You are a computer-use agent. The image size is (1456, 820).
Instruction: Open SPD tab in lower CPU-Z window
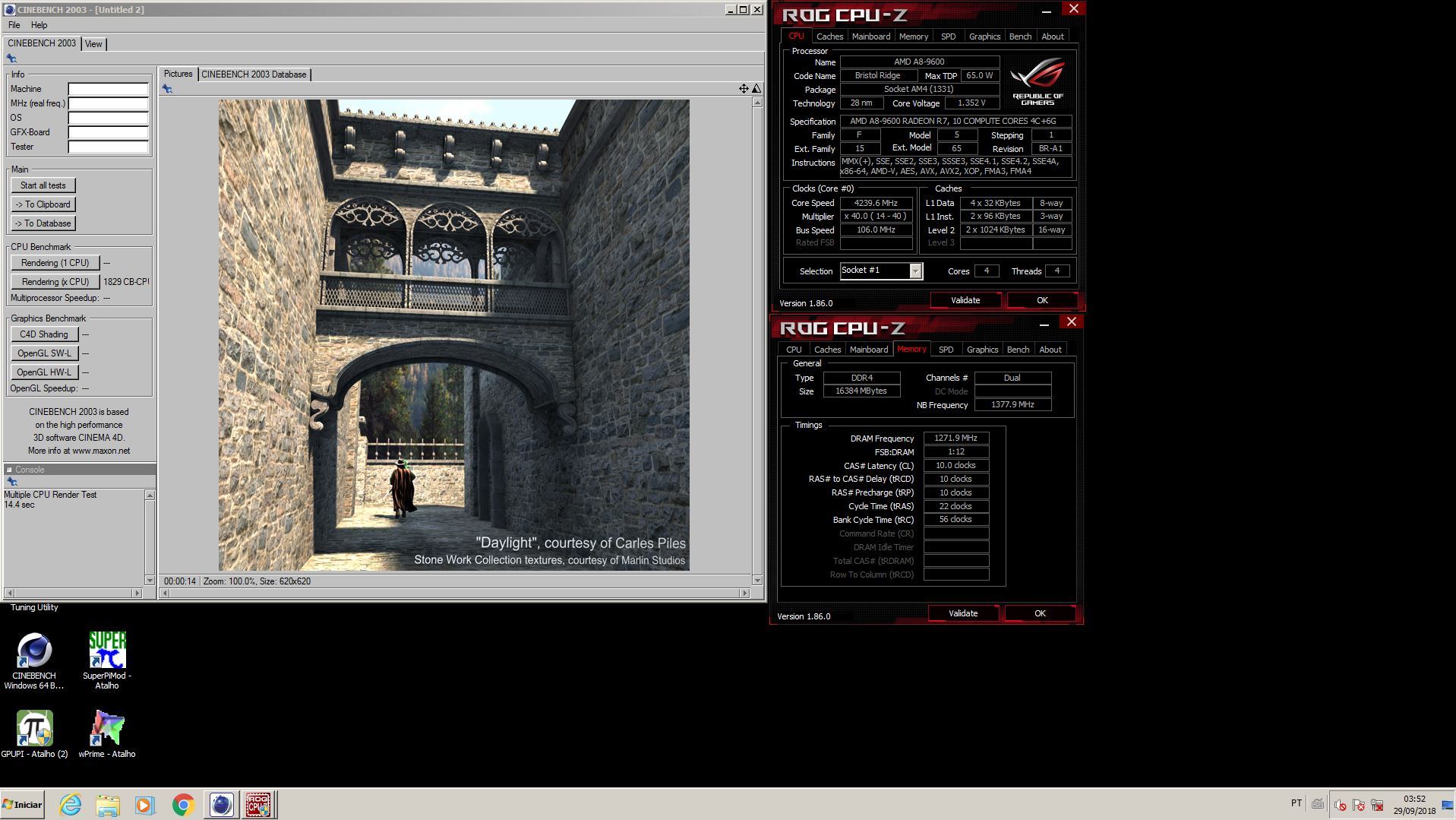coord(946,350)
